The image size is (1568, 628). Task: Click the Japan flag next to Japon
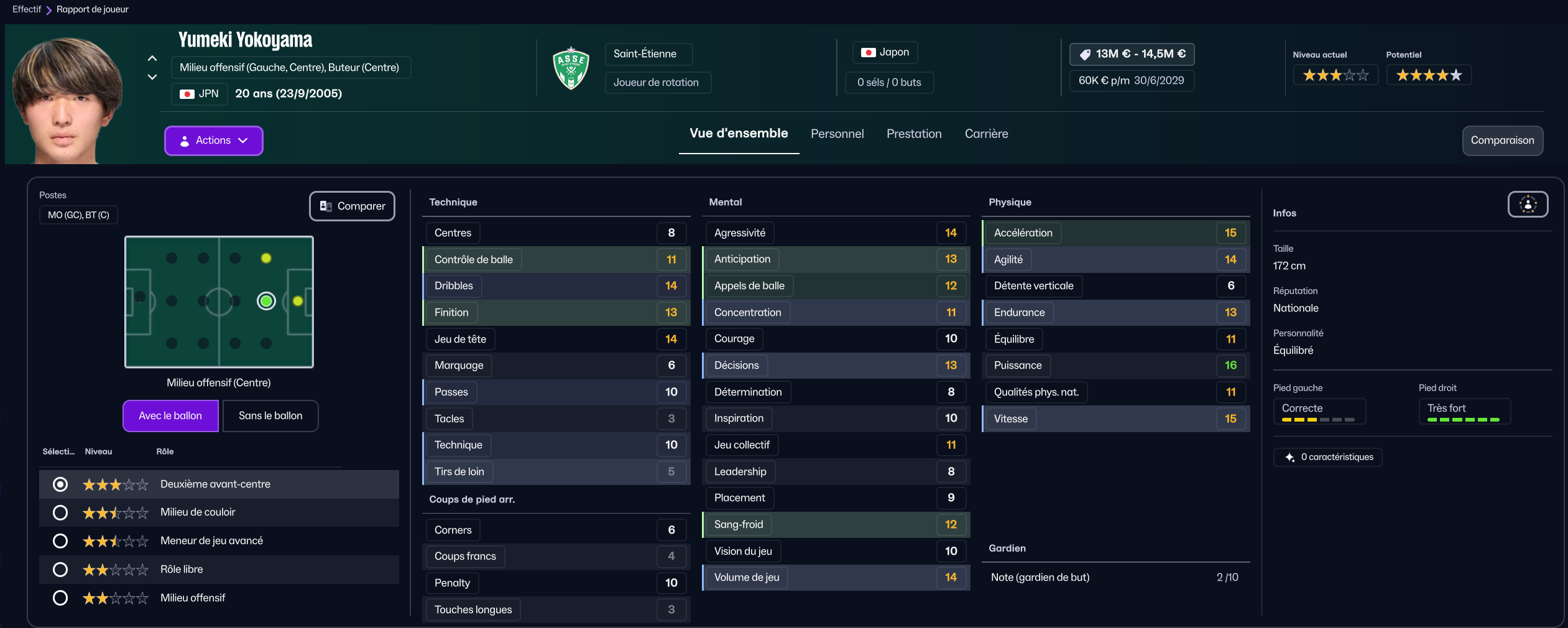click(868, 53)
